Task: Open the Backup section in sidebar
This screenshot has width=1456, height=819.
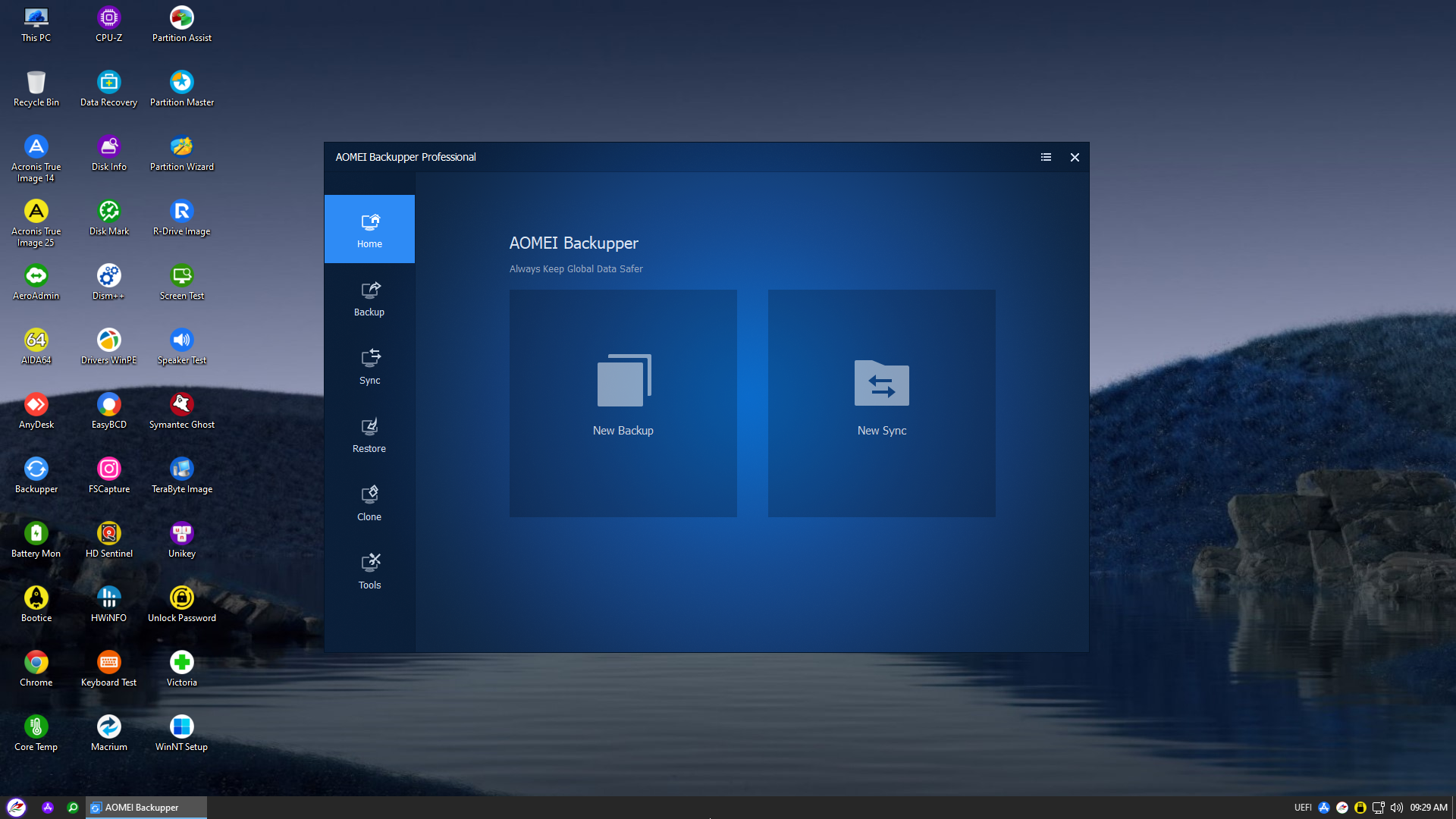Action: point(369,298)
